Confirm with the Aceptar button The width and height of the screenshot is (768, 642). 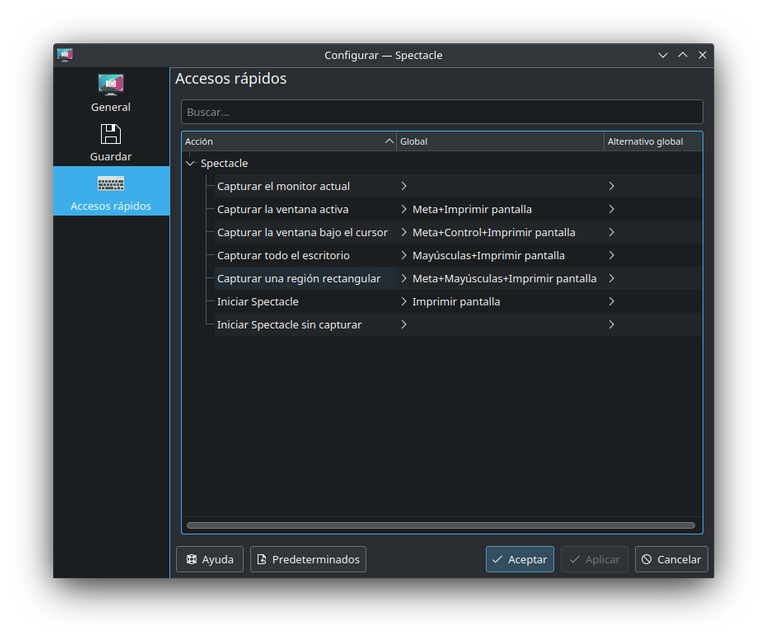tap(520, 559)
